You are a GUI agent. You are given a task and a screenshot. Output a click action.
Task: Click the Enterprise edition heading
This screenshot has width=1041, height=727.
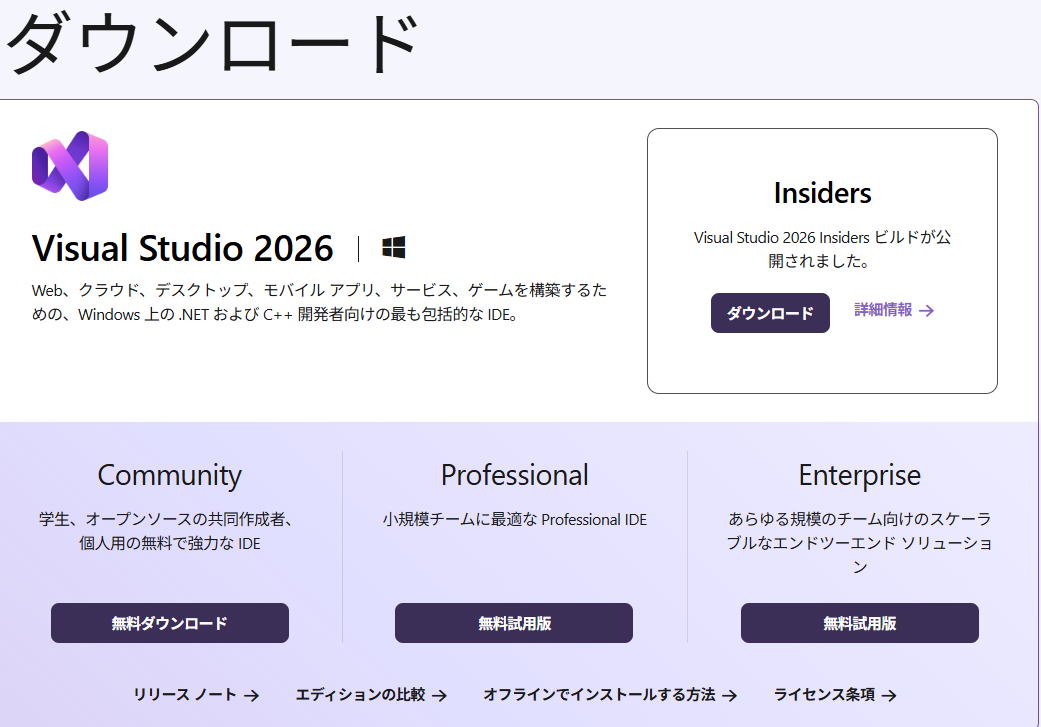coord(859,474)
